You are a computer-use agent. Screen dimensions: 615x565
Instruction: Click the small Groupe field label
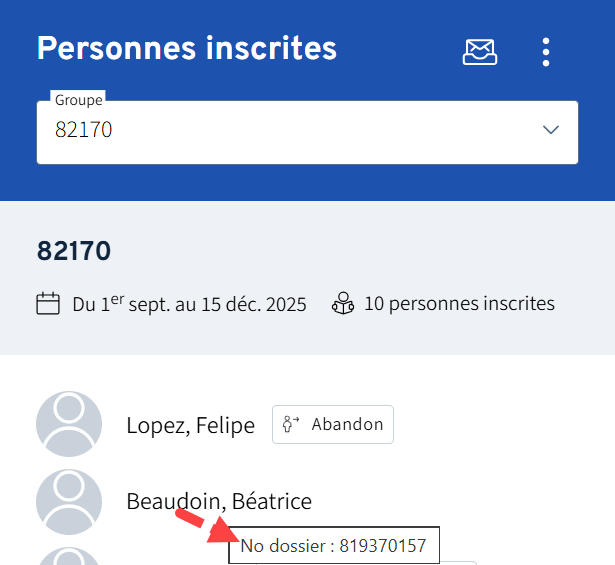pos(79,100)
